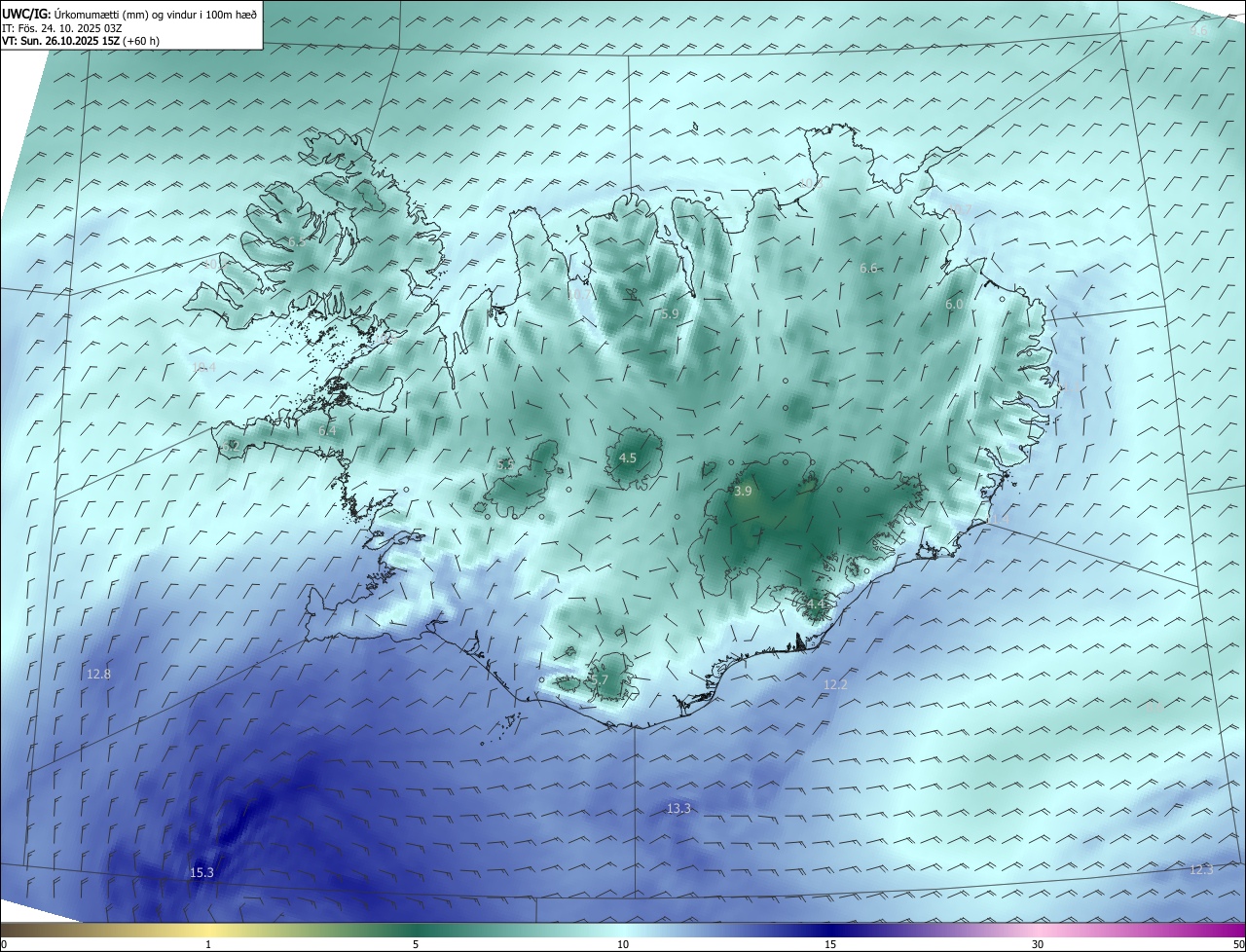Click the 6.2 value label on Snæfellsnes
The height and width of the screenshot is (952, 1246).
(x=231, y=446)
